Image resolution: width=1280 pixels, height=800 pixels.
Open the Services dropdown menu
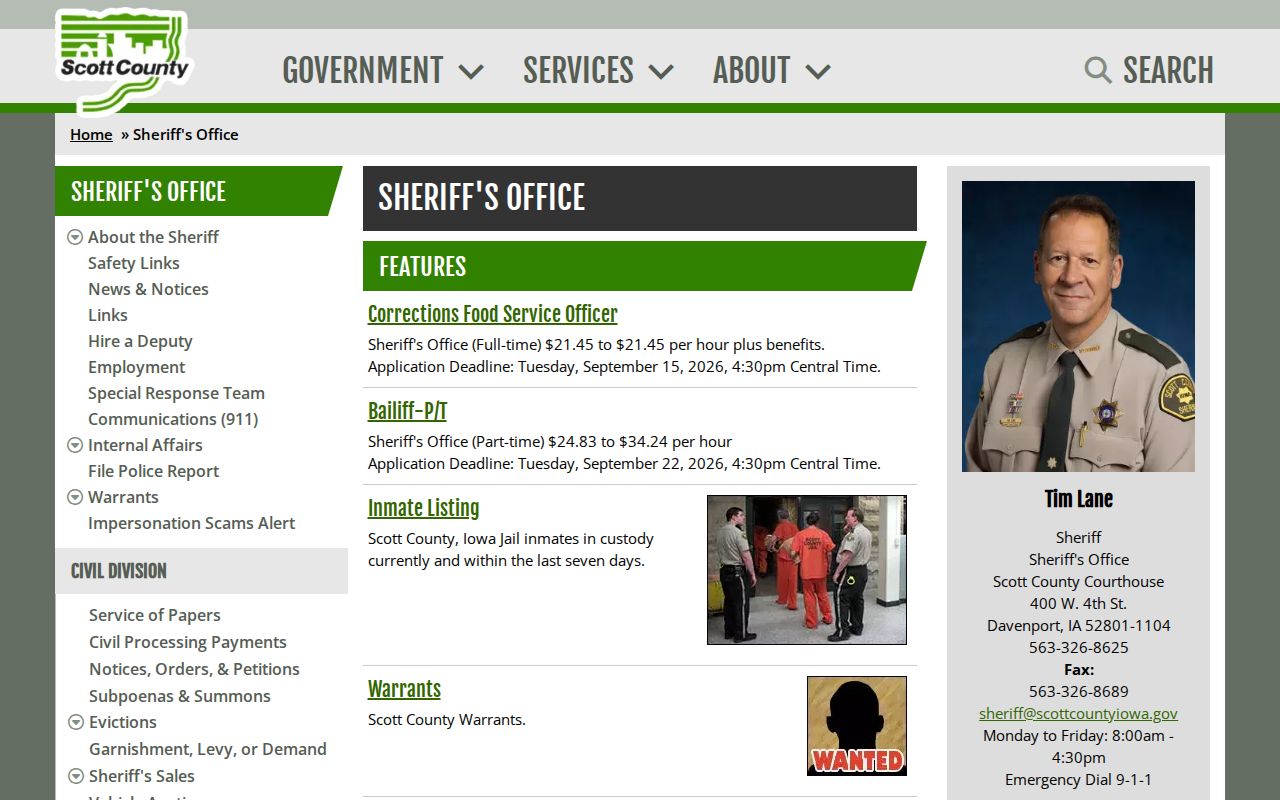tap(598, 70)
